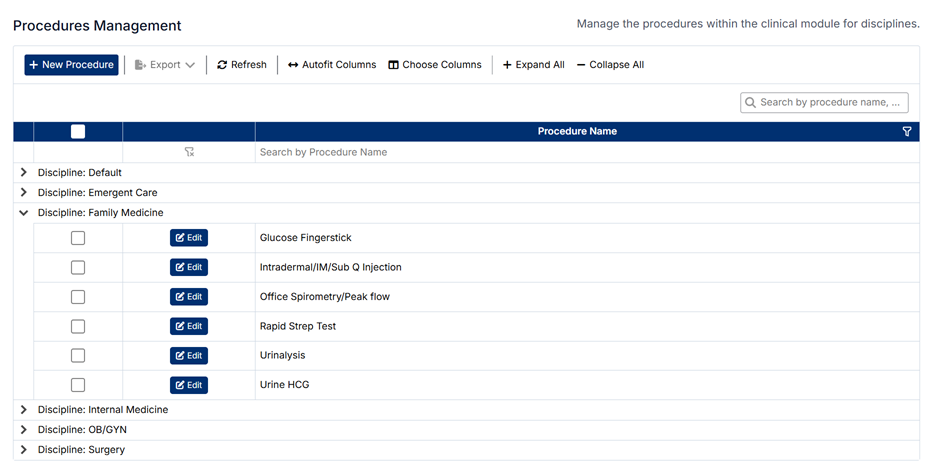The width and height of the screenshot is (936, 475).
Task: Expand the Discipline: Default group
Action: pos(24,173)
